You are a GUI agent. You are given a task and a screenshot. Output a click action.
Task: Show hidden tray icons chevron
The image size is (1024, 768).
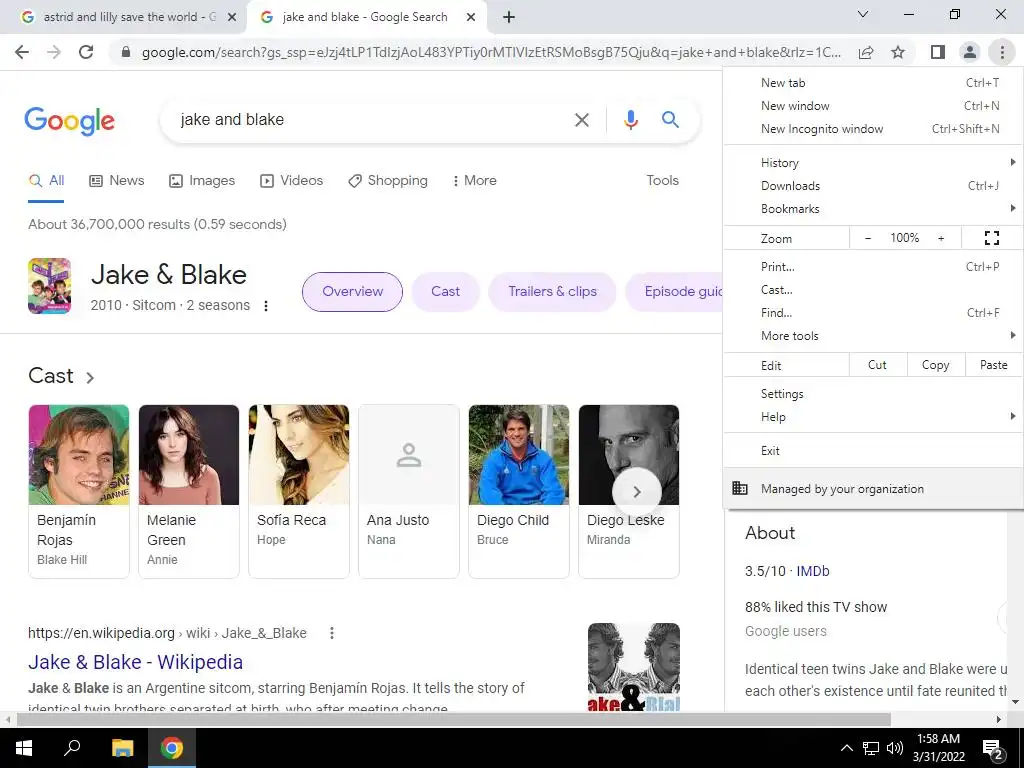coord(846,748)
